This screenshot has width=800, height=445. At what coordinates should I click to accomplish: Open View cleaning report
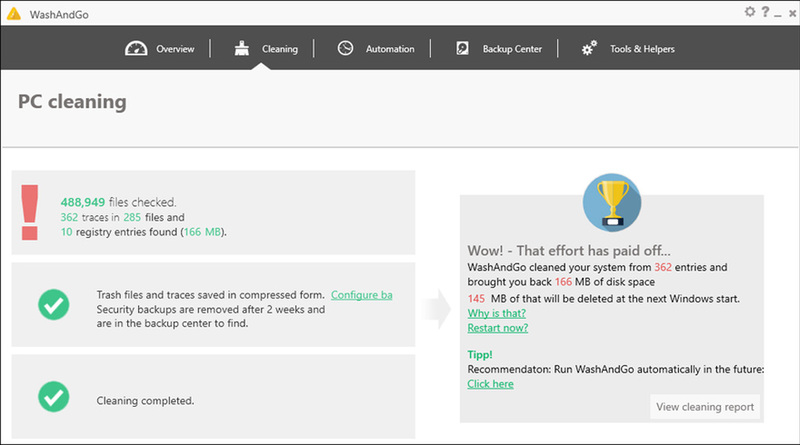pos(705,407)
